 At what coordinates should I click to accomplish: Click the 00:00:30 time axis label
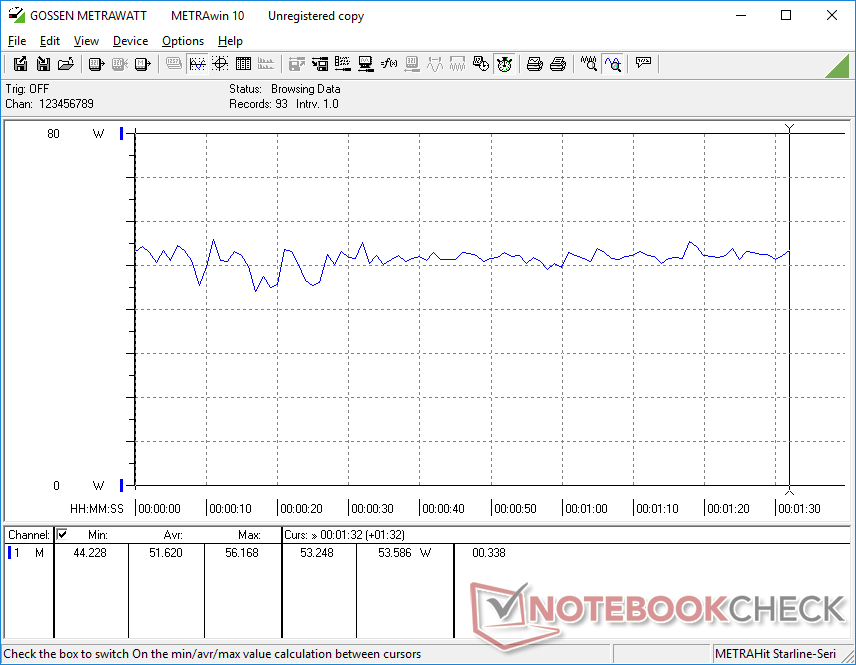(372, 508)
